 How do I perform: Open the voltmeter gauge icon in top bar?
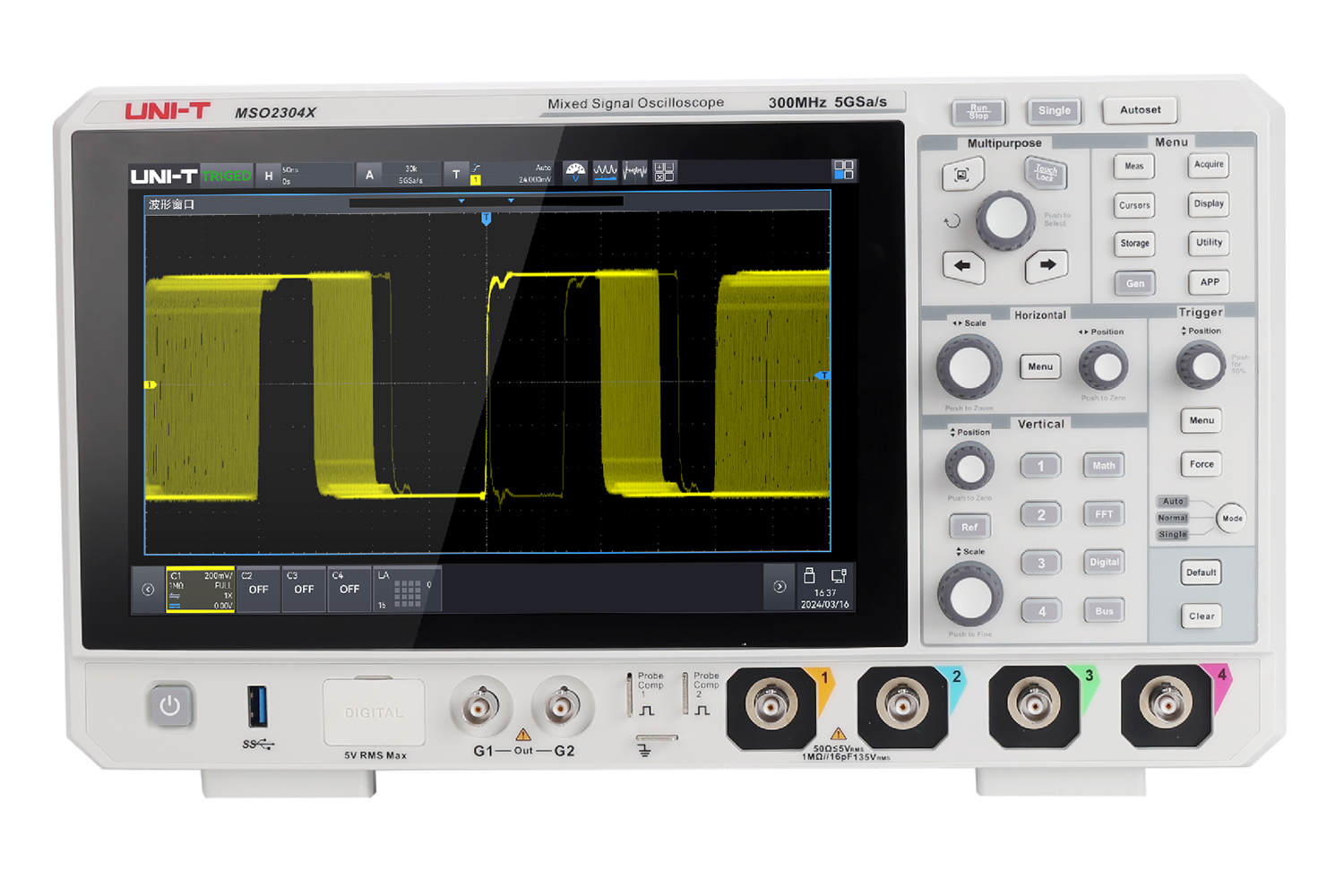tap(575, 171)
